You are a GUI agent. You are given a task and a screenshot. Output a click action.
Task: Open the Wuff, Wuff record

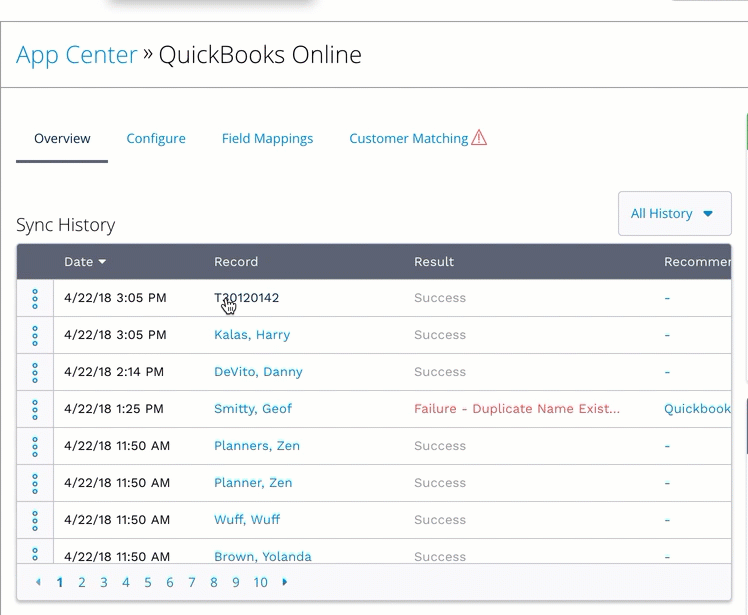pos(247,520)
